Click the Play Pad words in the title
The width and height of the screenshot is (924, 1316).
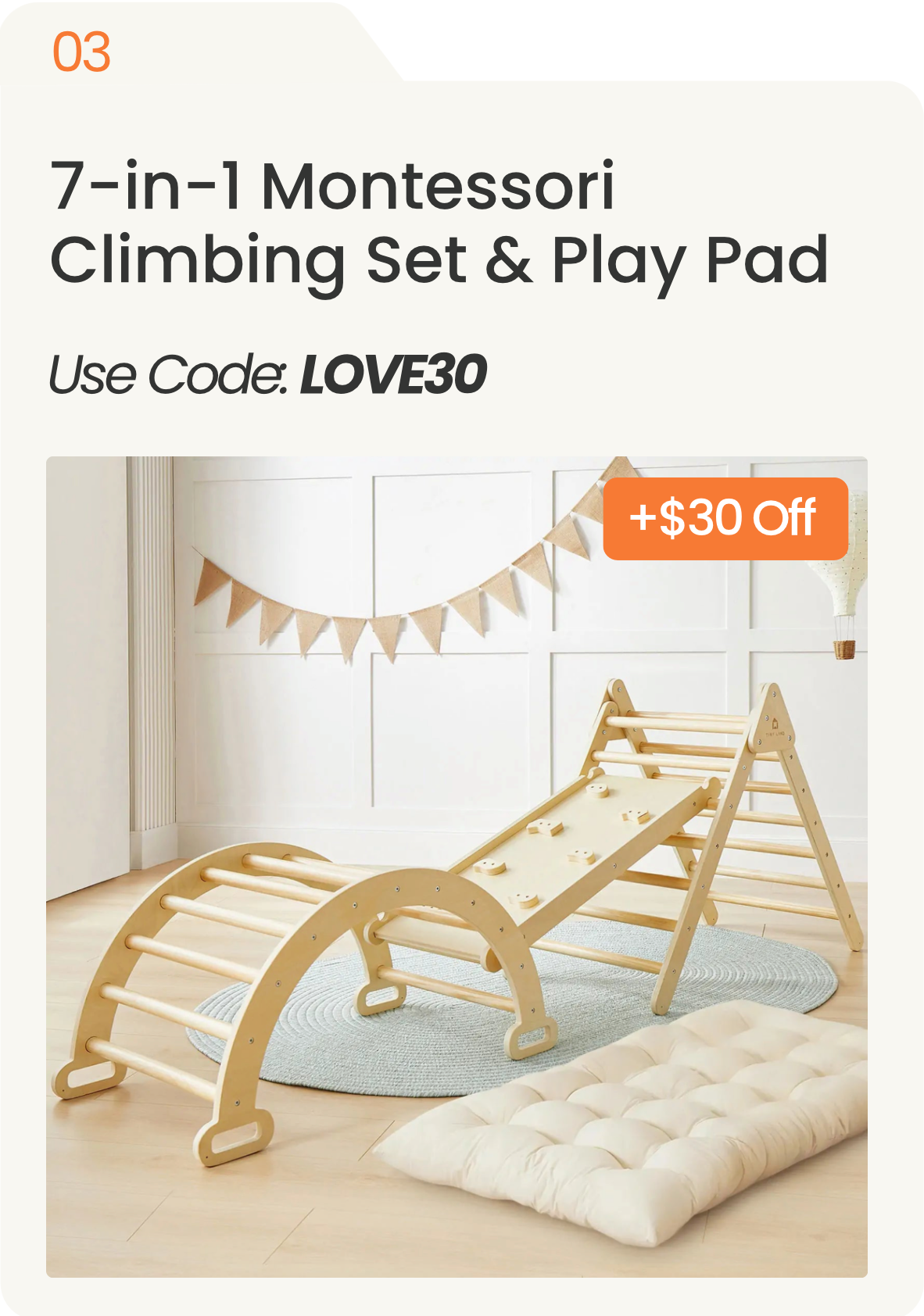(689, 260)
